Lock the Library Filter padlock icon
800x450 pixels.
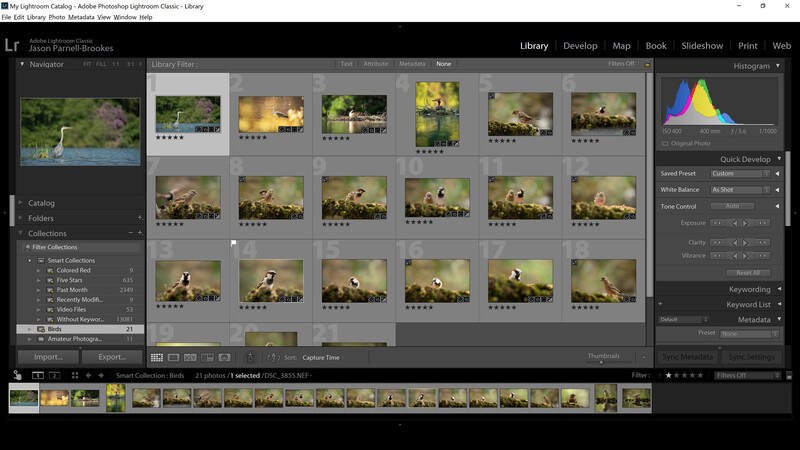tap(647, 64)
